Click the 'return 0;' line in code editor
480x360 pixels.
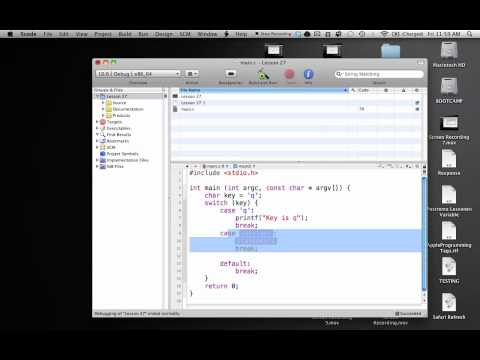pyautogui.click(x=221, y=286)
